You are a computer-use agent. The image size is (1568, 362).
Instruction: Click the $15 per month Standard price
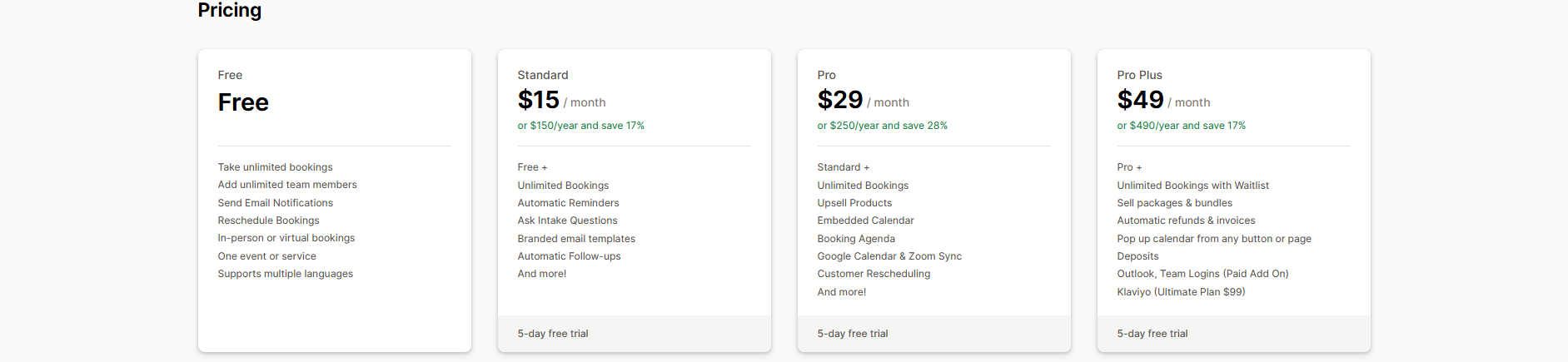[560, 101]
